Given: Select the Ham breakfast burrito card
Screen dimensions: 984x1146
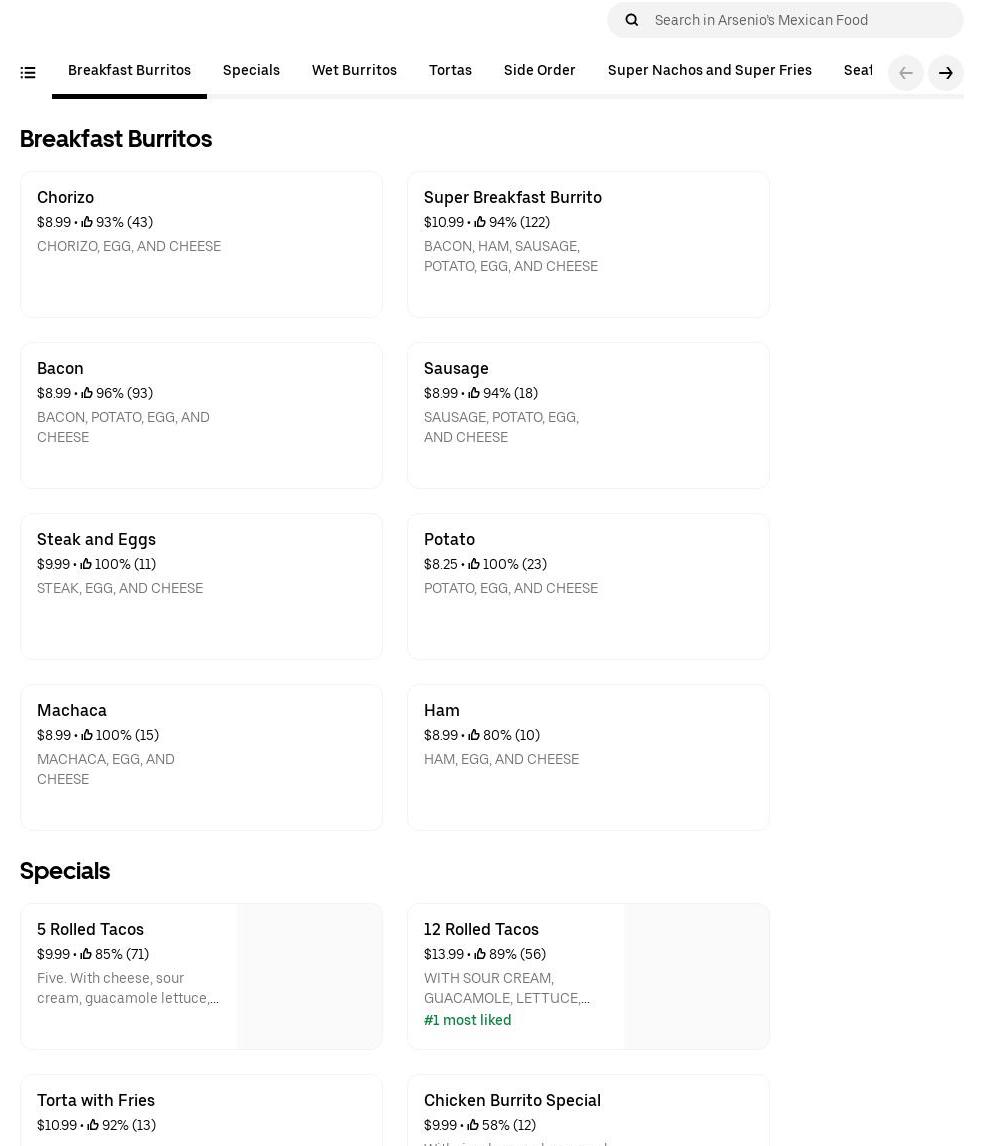Looking at the screenshot, I should pyautogui.click(x=588, y=757).
